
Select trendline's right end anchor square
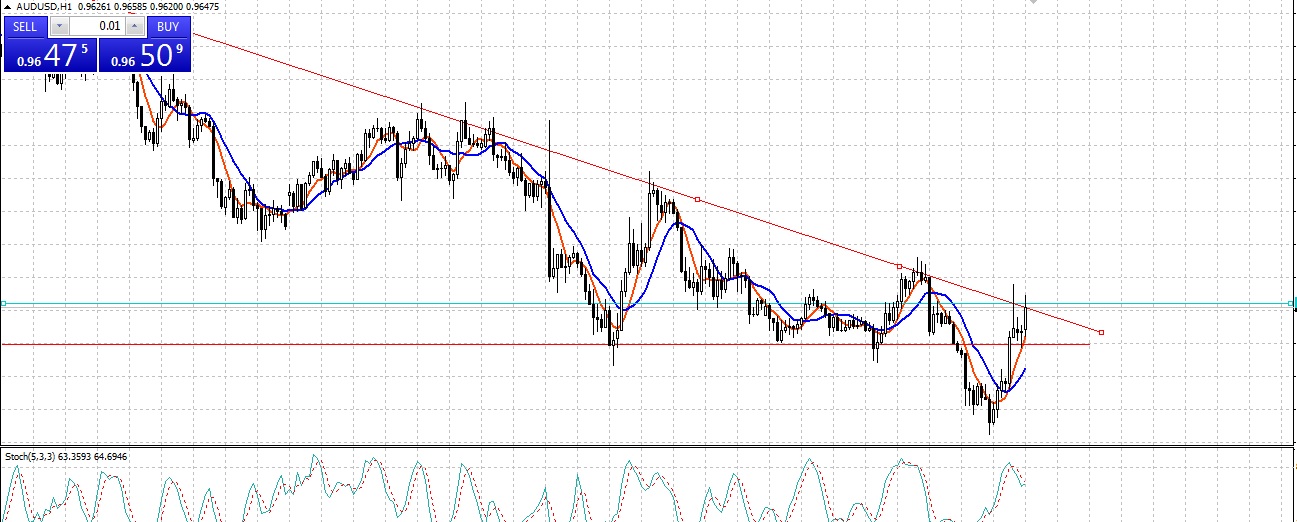click(1101, 332)
